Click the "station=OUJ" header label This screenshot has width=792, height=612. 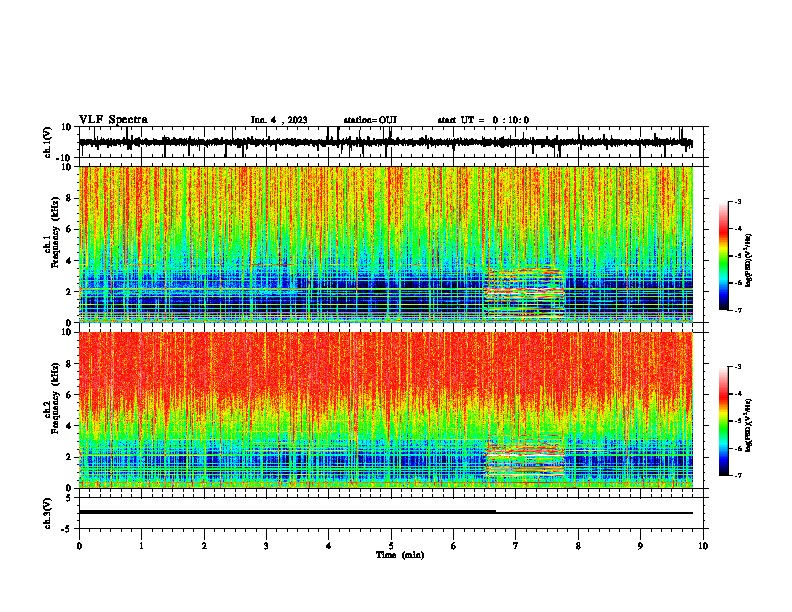point(370,120)
